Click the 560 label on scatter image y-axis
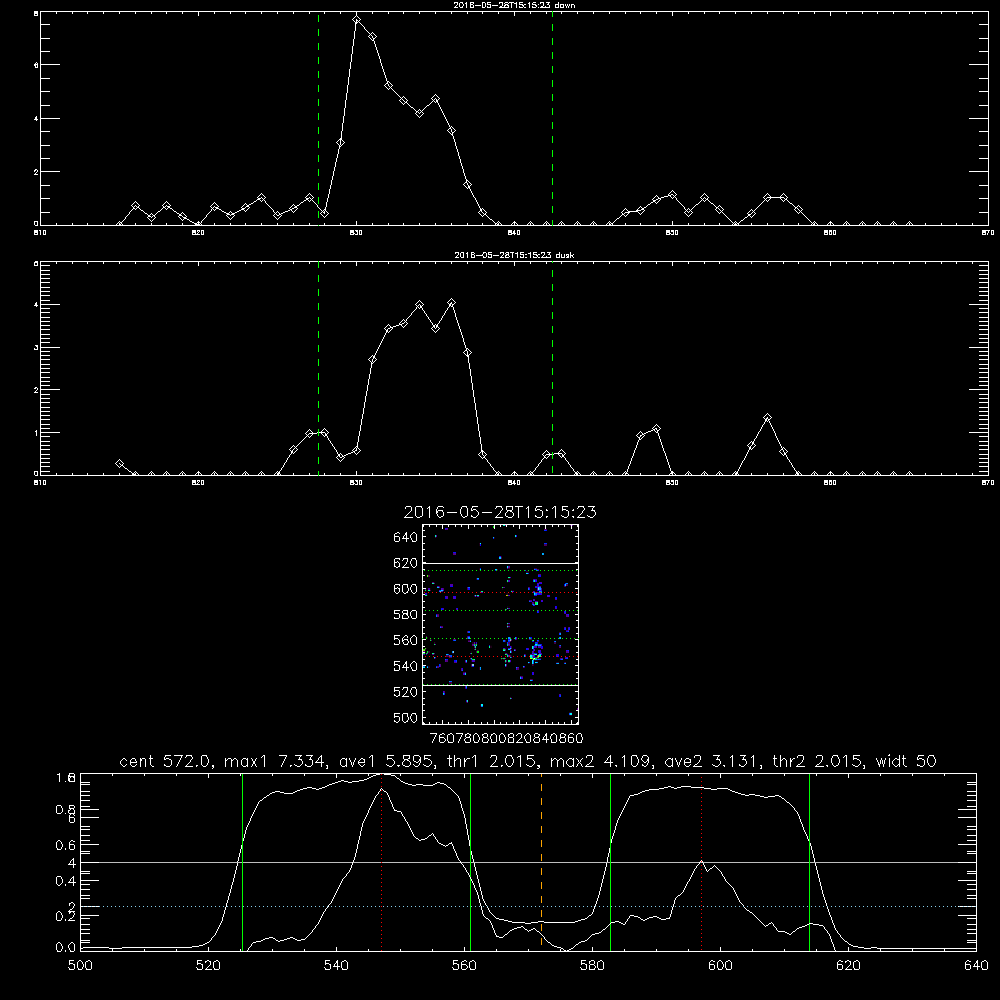 pos(406,640)
